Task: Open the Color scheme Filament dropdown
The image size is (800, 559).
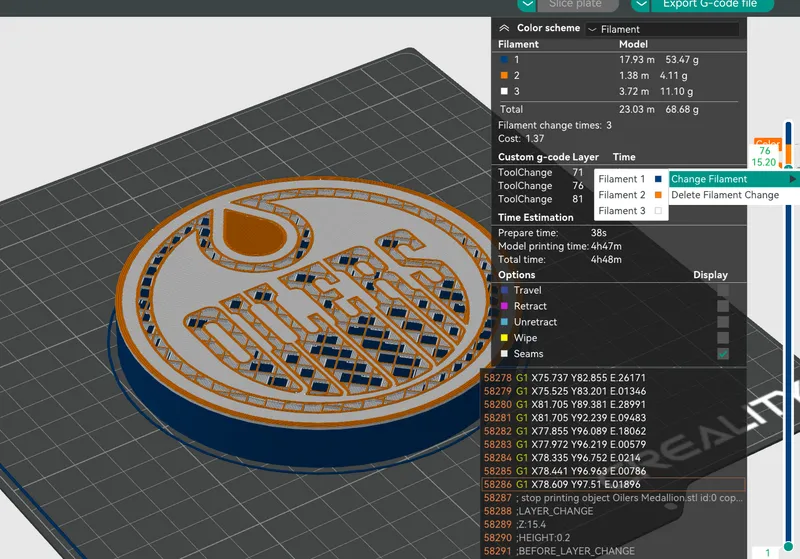Action: [x=662, y=29]
